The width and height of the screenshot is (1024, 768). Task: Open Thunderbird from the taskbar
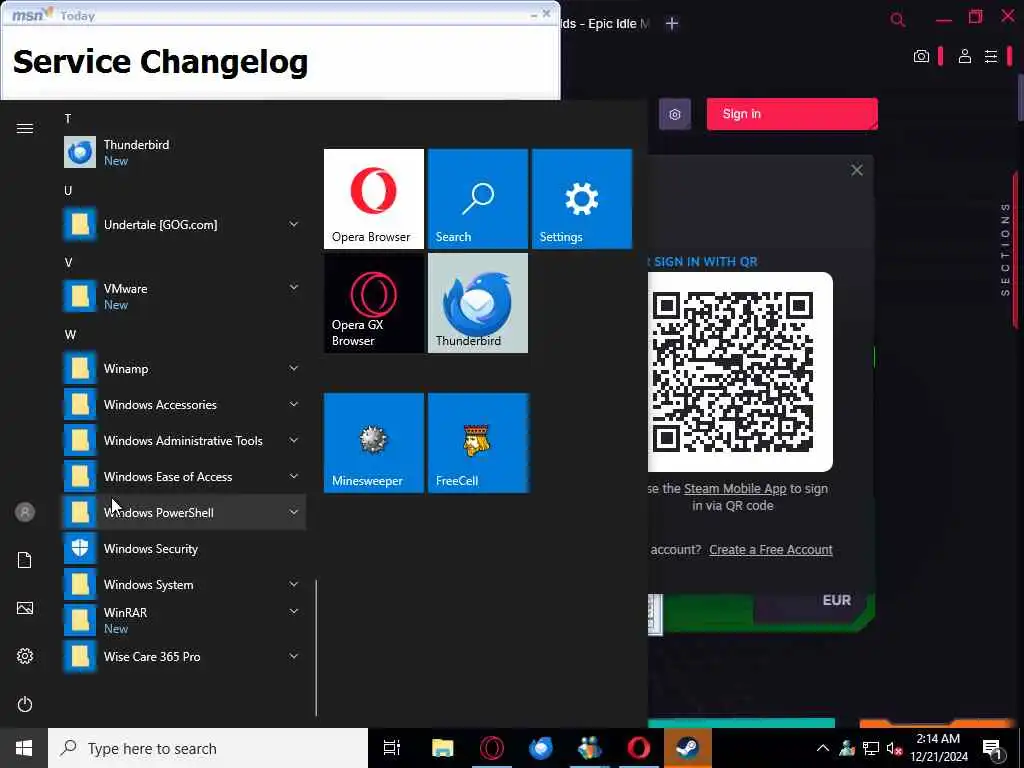(x=541, y=748)
